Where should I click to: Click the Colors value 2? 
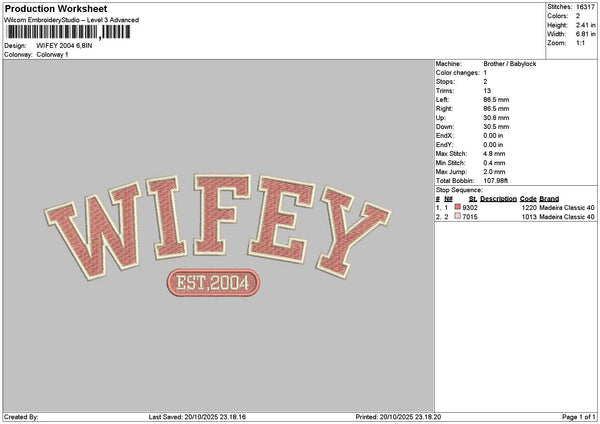click(x=578, y=16)
